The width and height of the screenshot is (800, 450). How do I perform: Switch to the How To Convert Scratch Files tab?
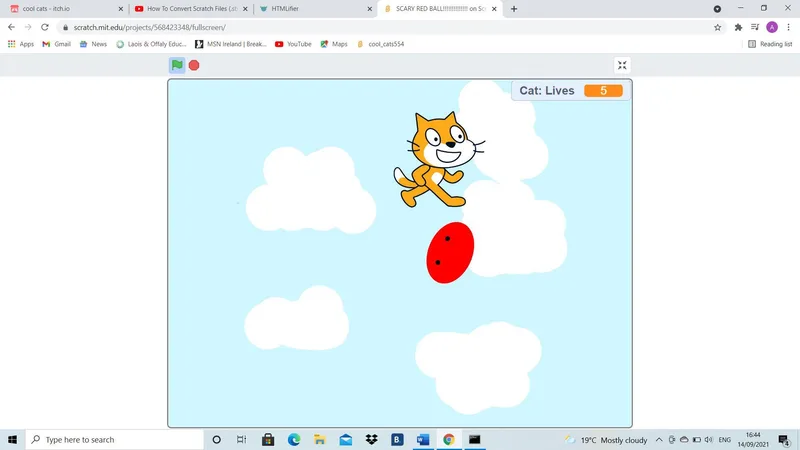191,9
